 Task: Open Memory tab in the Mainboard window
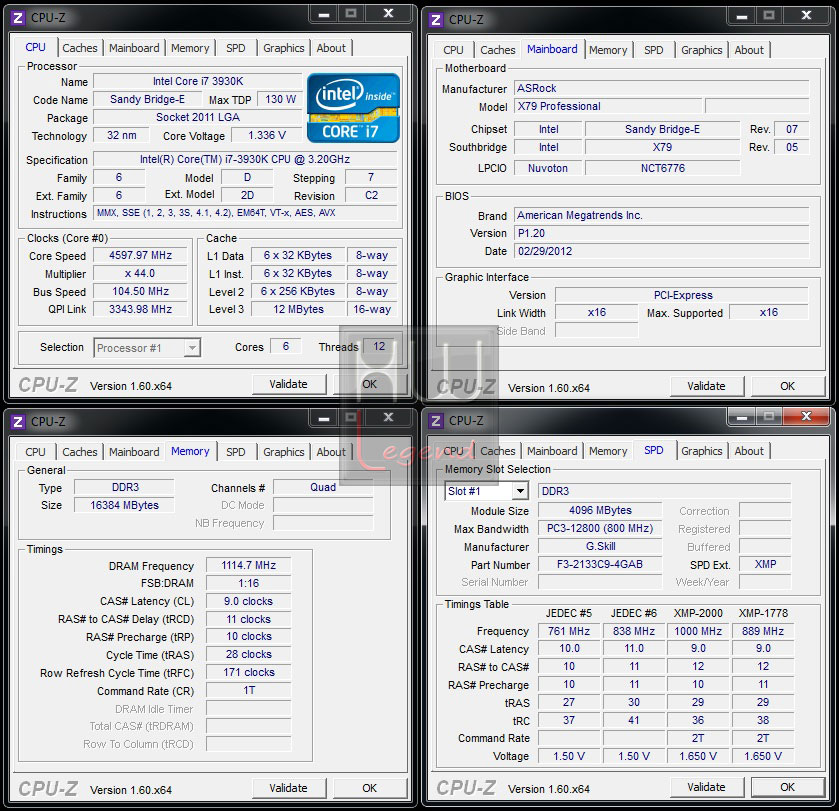point(608,50)
